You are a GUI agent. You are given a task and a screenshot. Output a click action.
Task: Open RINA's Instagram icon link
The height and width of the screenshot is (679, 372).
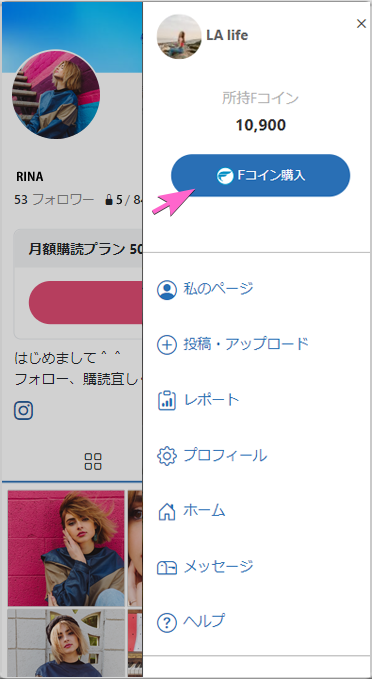23,410
